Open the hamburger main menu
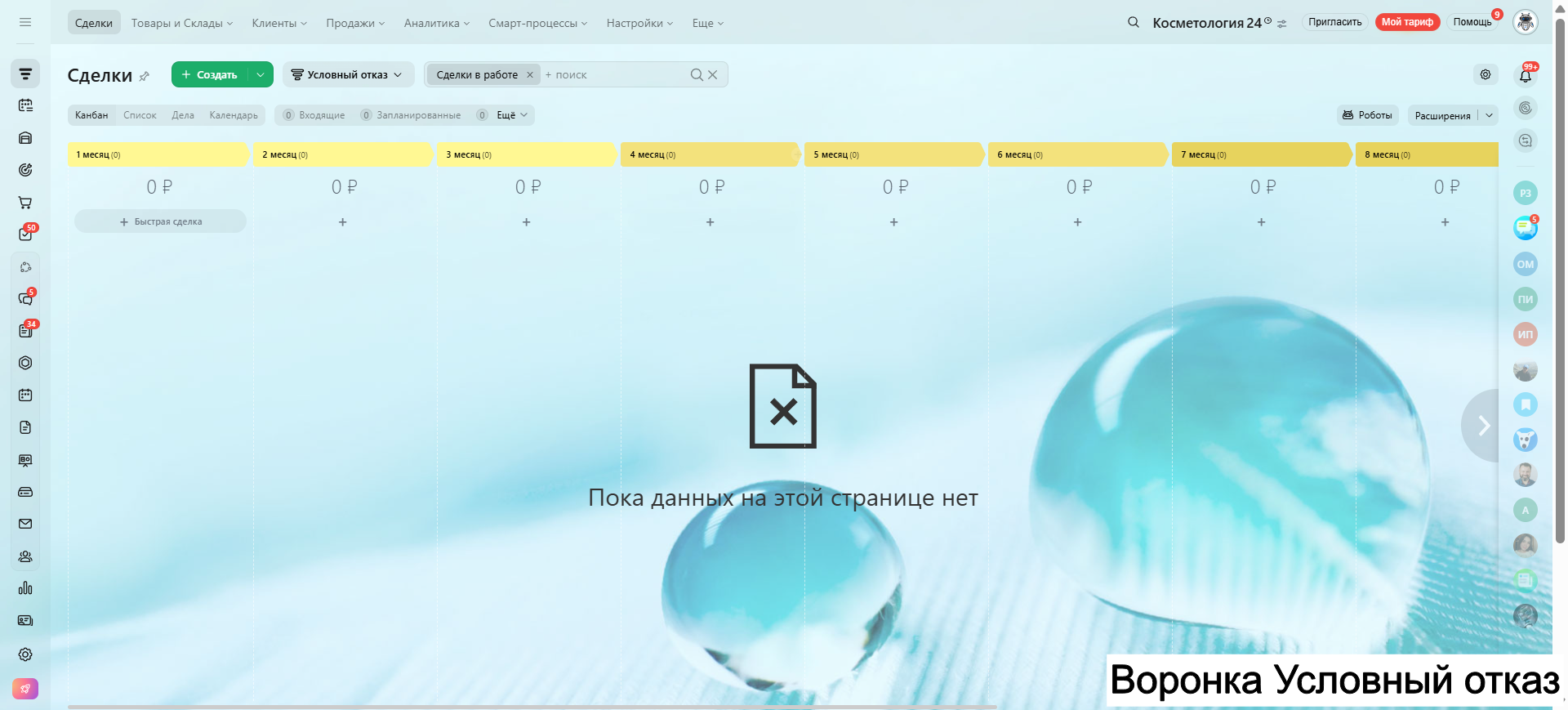1568x710 pixels. click(25, 22)
